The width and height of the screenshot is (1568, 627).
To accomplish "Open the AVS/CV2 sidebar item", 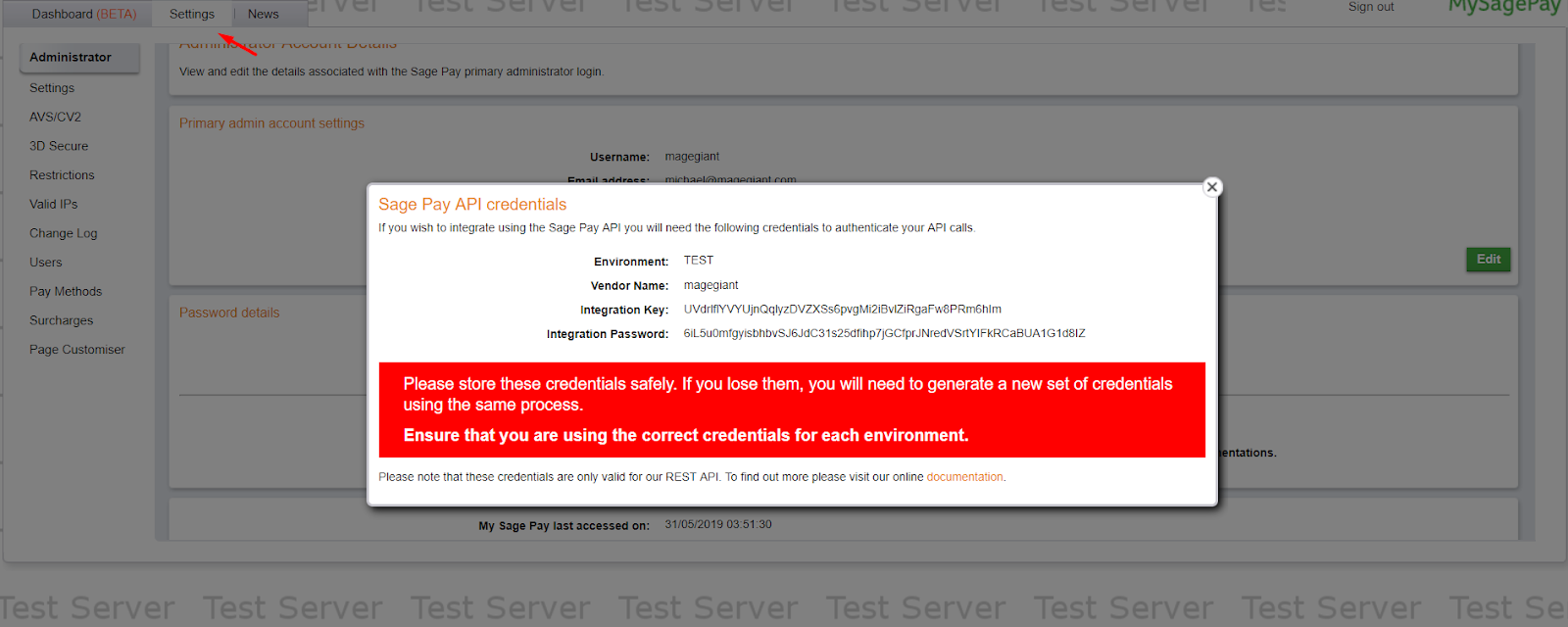I will 55,117.
